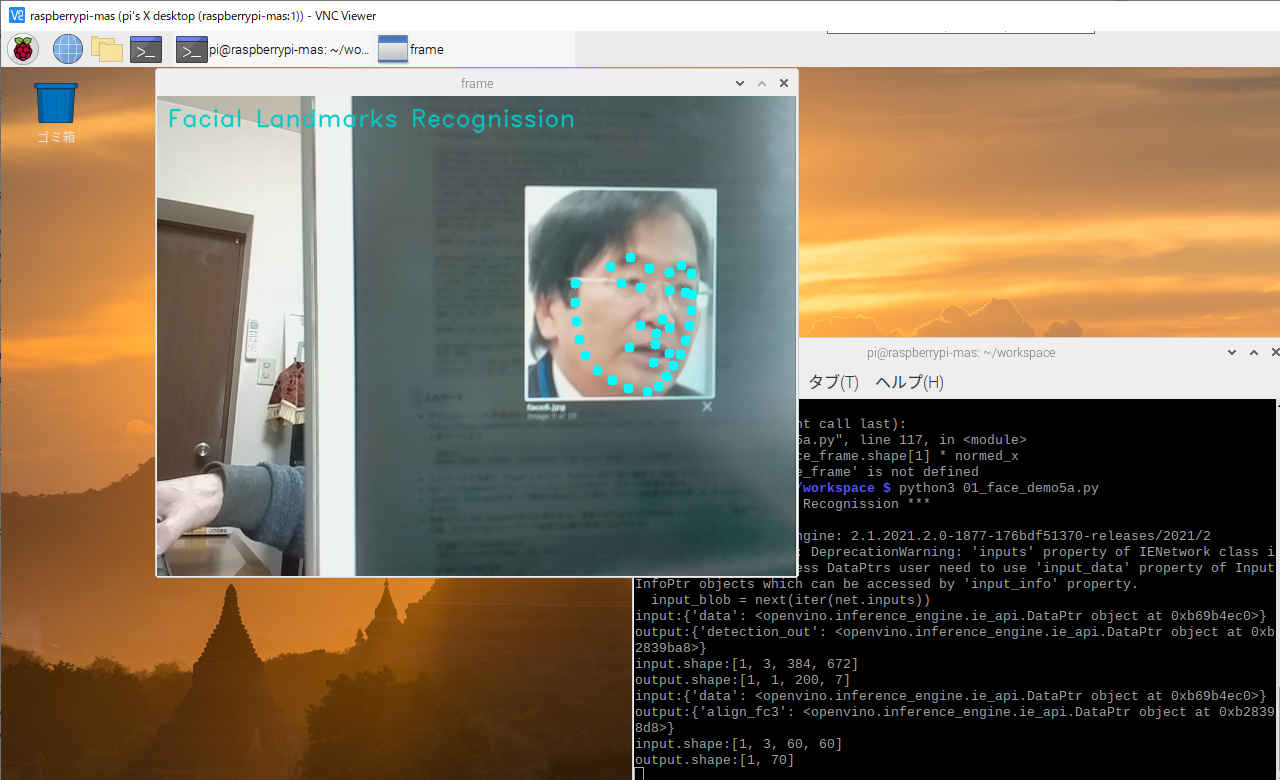Screen dimensions: 1280x780
Task: Launch the terminal icon beside the folders
Action: tap(146, 49)
